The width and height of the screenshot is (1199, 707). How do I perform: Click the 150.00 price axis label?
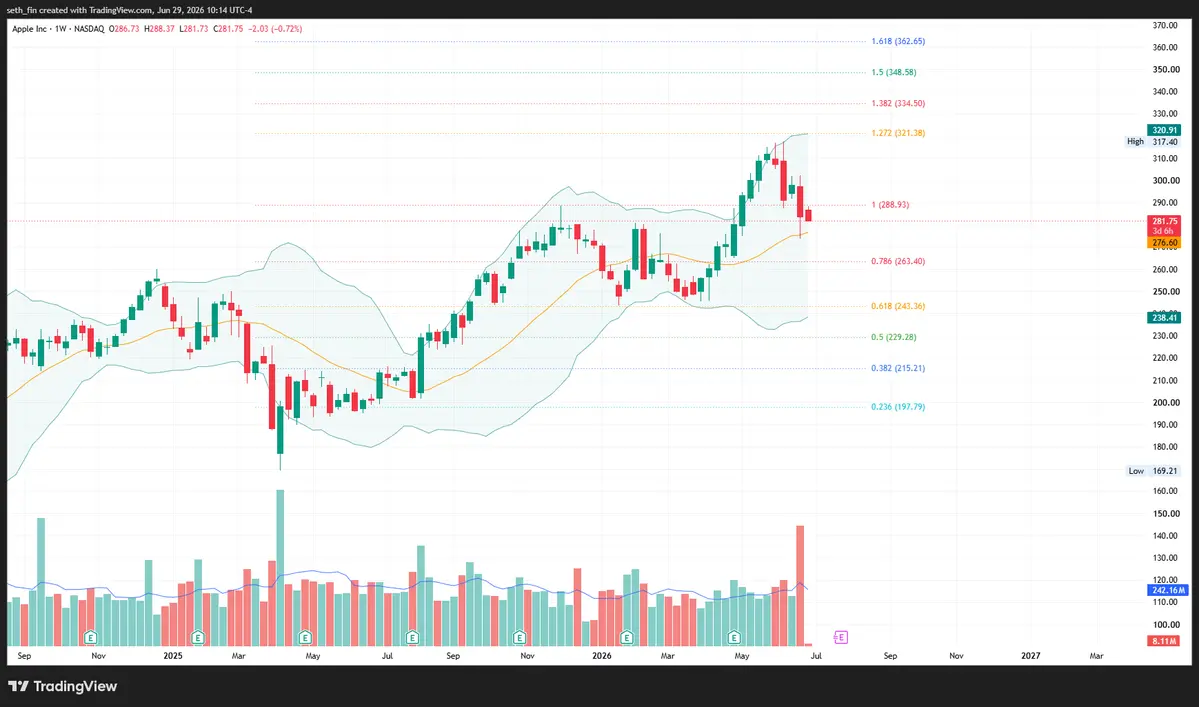1165,514
